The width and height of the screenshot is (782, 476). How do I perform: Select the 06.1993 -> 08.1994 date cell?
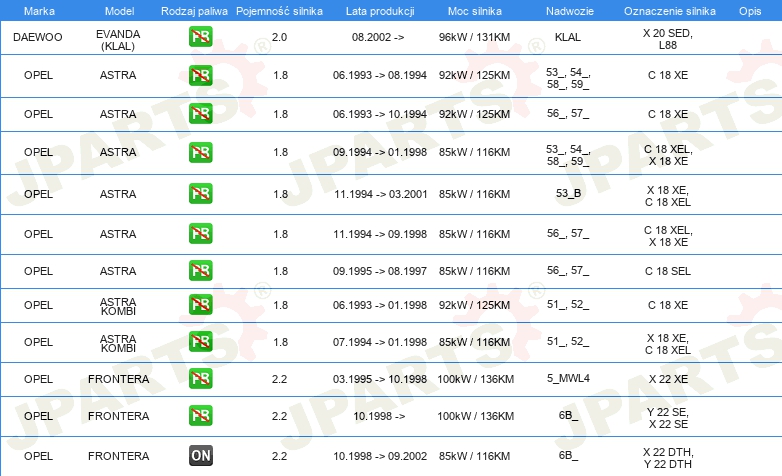[x=380, y=75]
